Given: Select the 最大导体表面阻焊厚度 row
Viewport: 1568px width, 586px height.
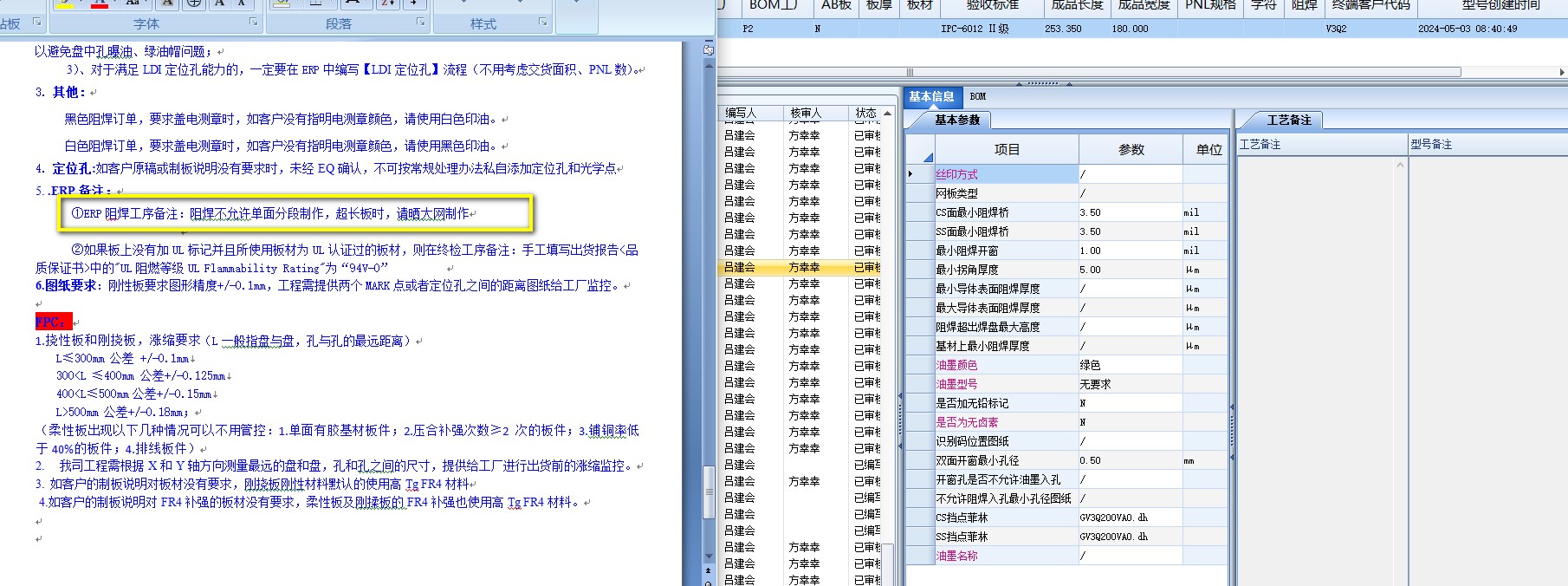Looking at the screenshot, I should click(x=1067, y=308).
